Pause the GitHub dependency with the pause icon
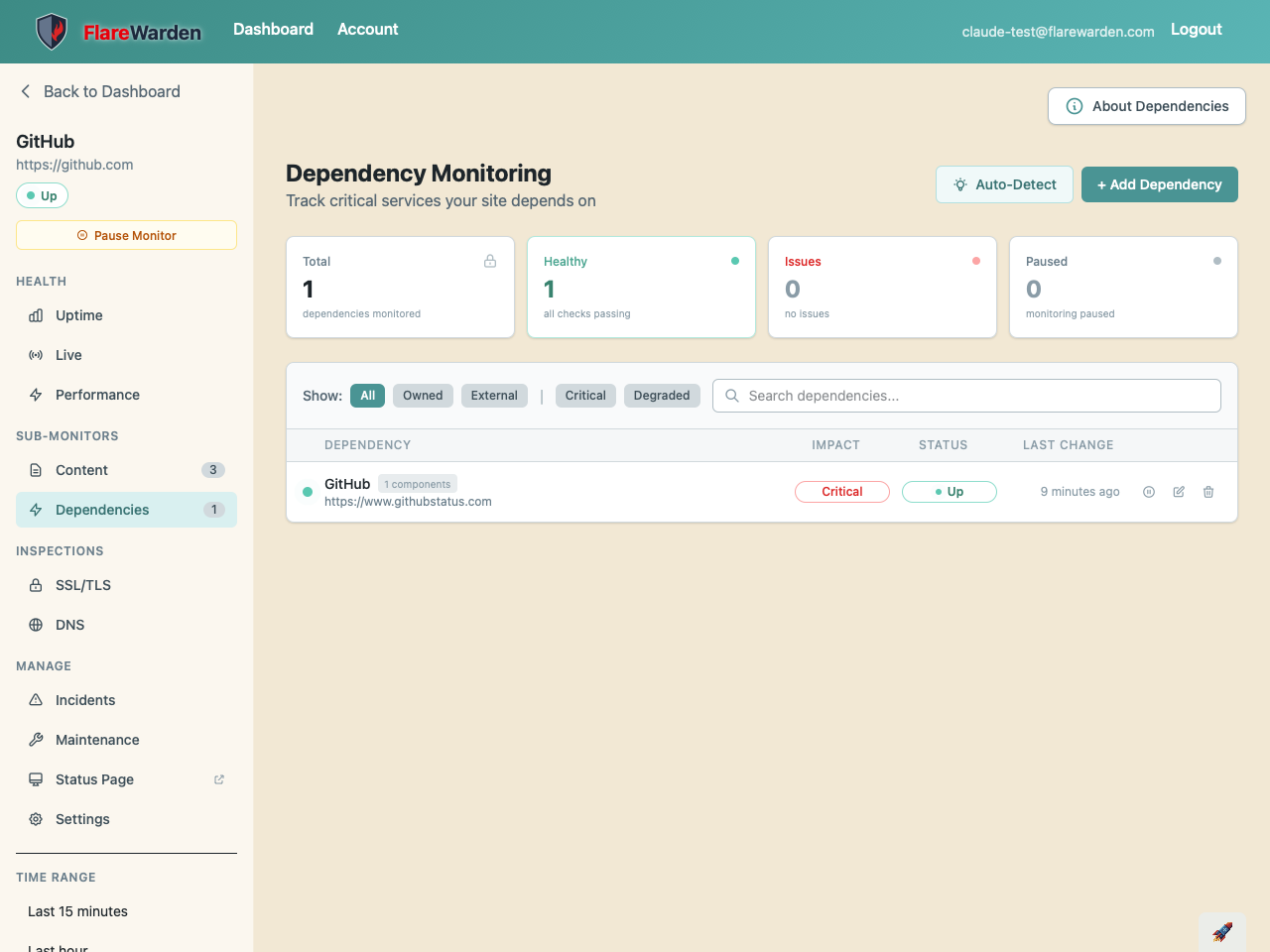1270x952 pixels. coord(1149,491)
